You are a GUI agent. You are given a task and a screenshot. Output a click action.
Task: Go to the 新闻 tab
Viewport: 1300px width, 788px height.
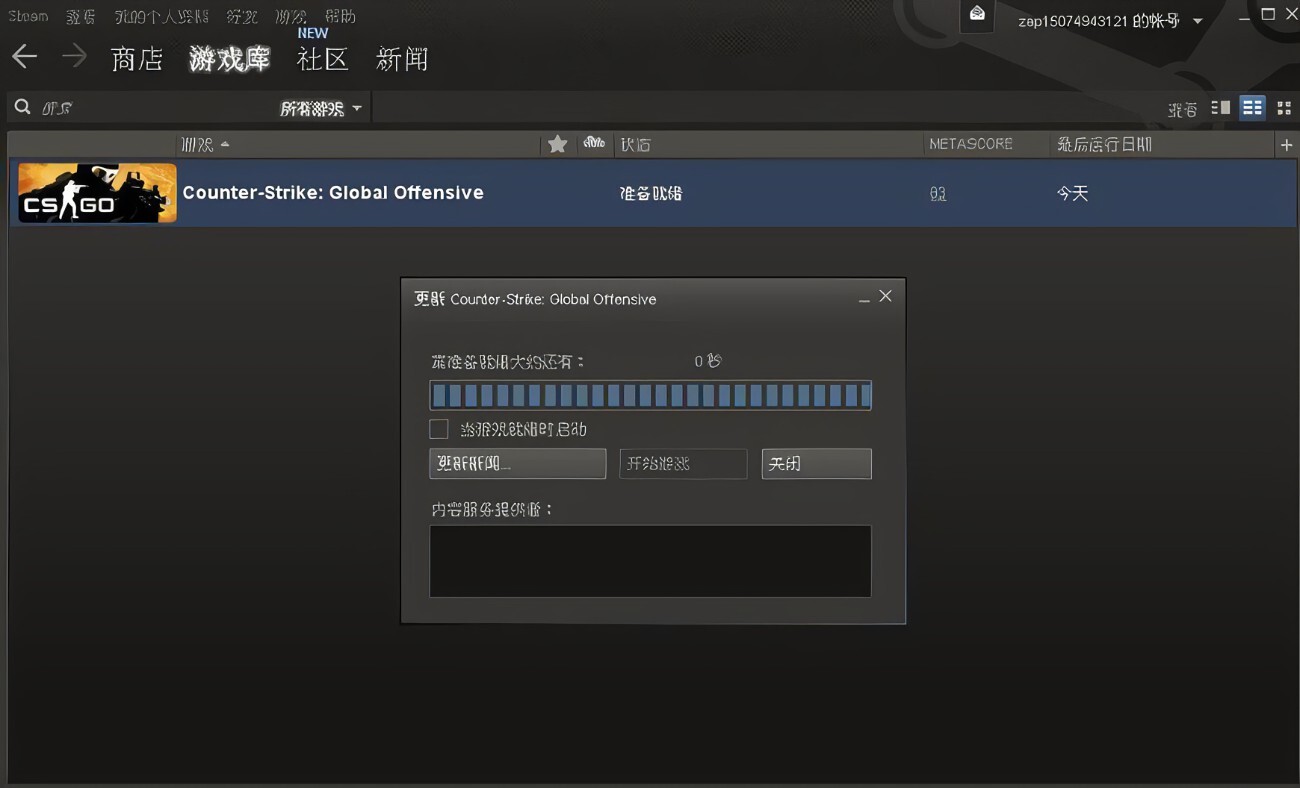coord(402,59)
